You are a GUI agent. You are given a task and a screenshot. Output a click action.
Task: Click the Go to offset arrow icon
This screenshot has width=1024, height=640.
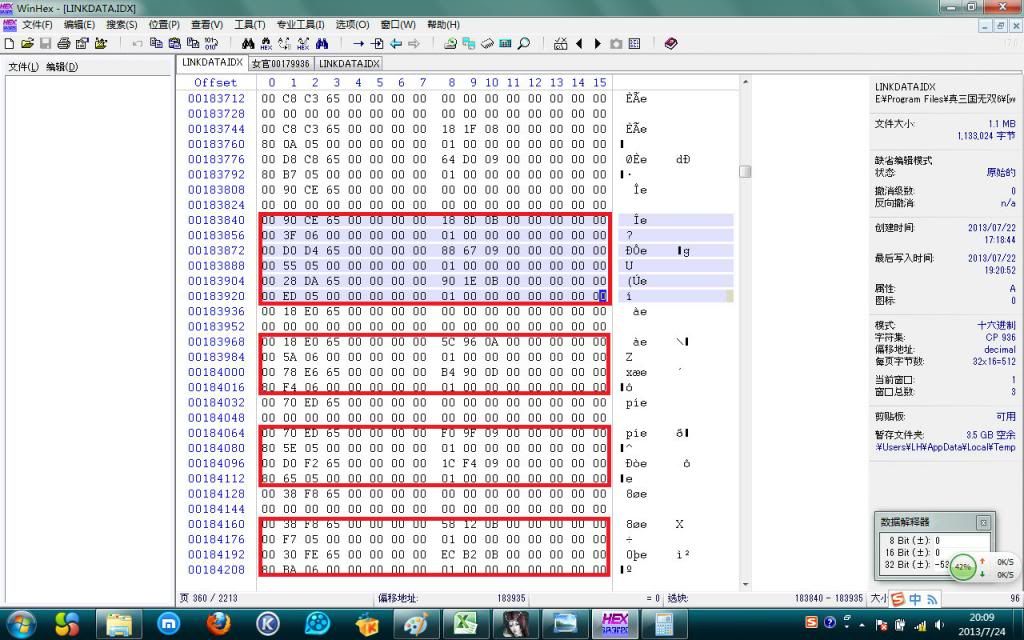point(359,44)
